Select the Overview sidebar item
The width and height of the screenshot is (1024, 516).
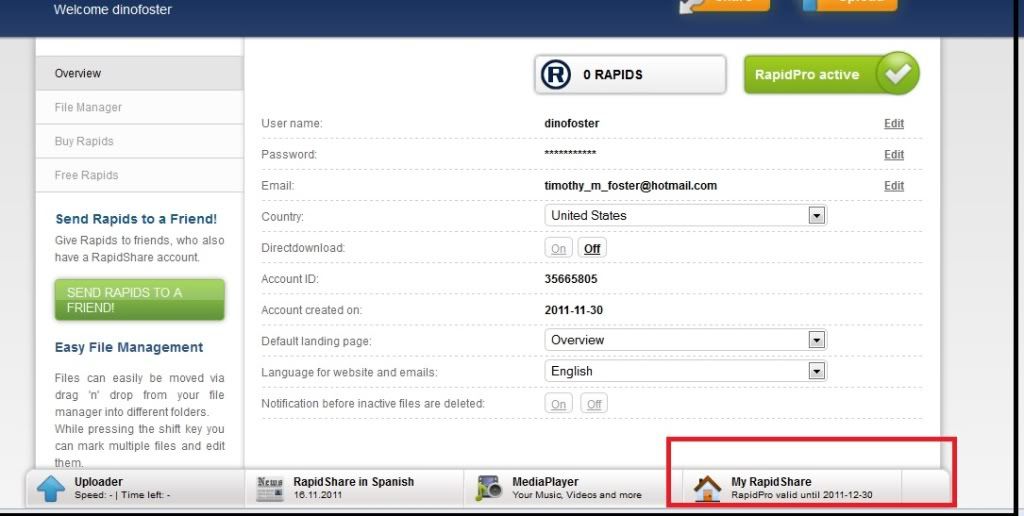[140, 73]
